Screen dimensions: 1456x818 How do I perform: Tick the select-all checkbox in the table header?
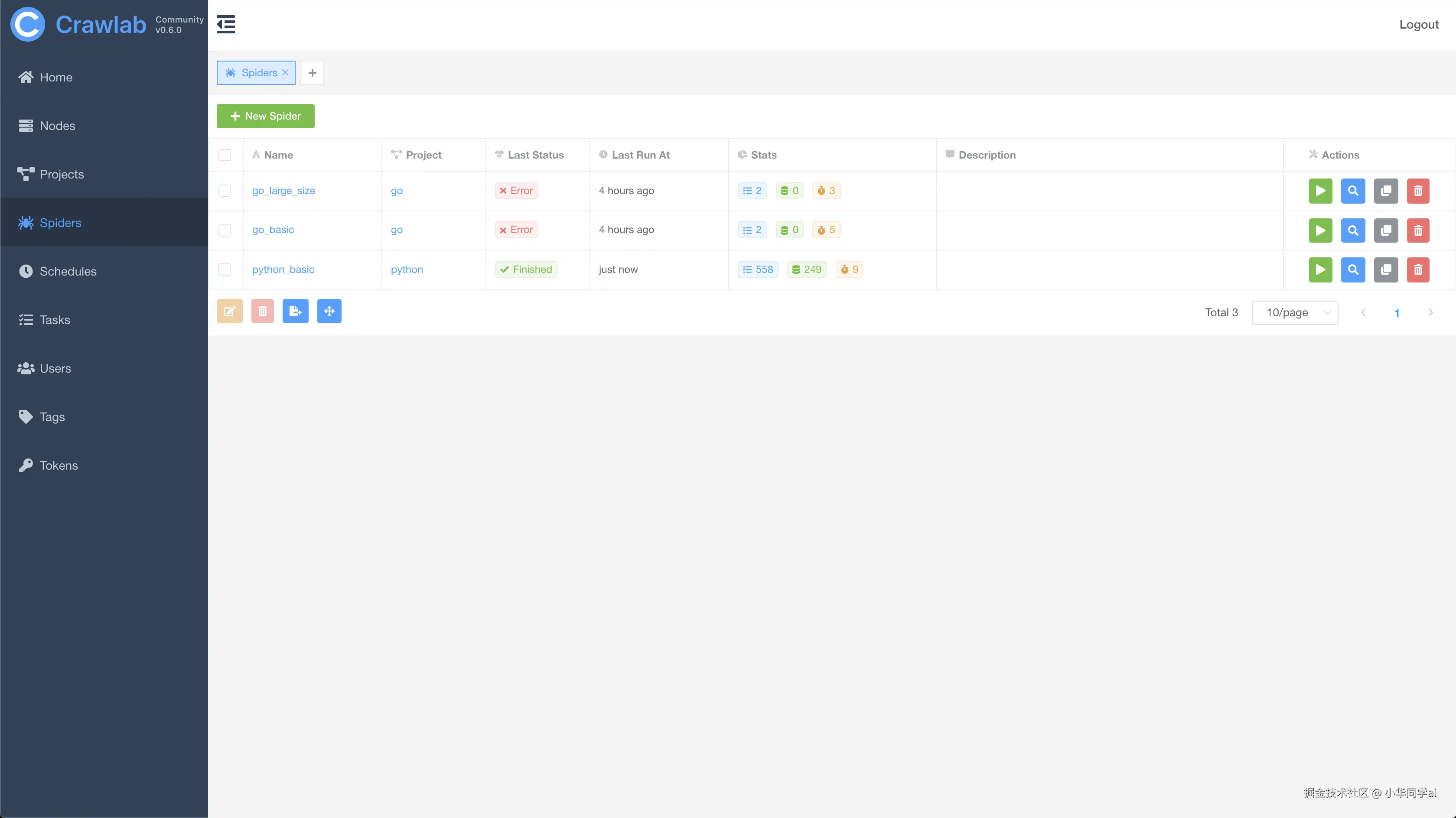coord(225,155)
